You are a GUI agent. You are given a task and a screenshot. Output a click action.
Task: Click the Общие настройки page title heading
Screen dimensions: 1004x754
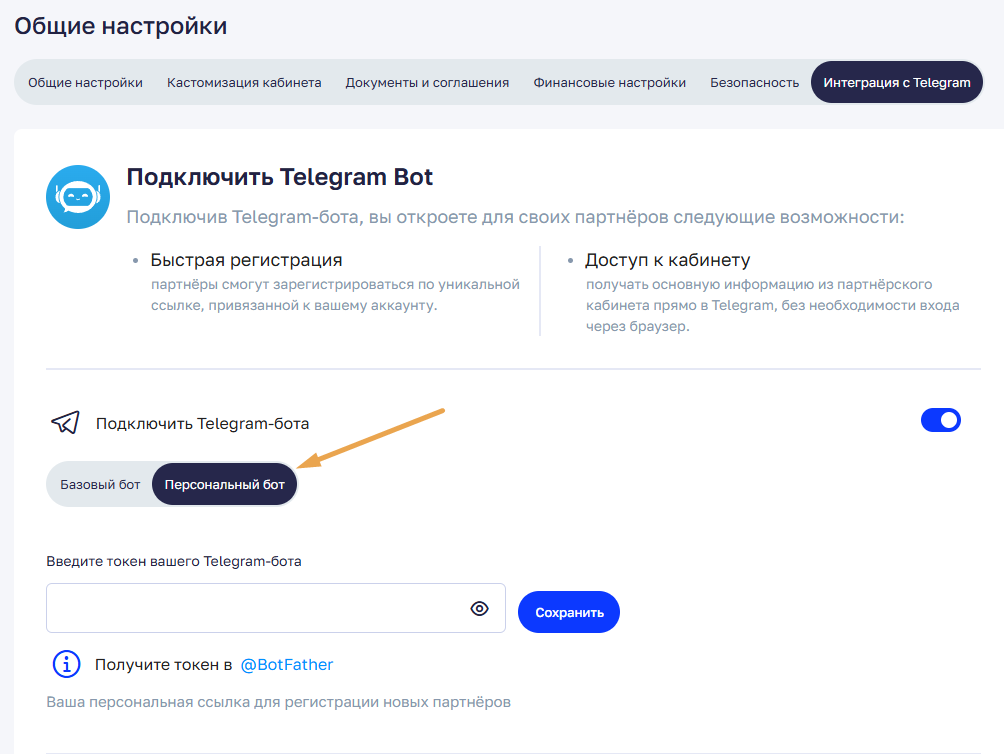121,26
